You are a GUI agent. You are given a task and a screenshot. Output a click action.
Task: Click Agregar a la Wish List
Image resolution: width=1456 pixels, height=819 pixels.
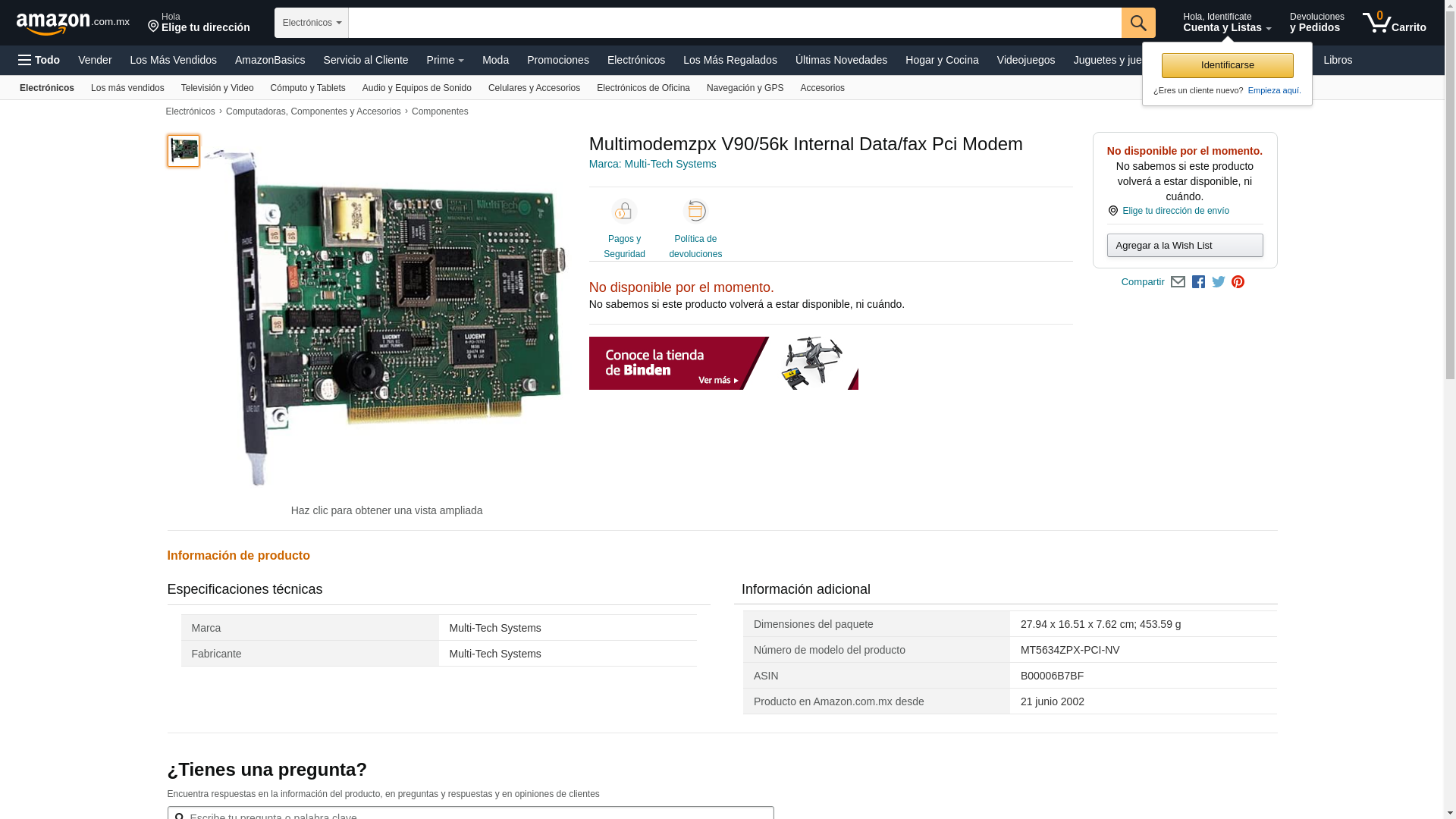click(1185, 246)
